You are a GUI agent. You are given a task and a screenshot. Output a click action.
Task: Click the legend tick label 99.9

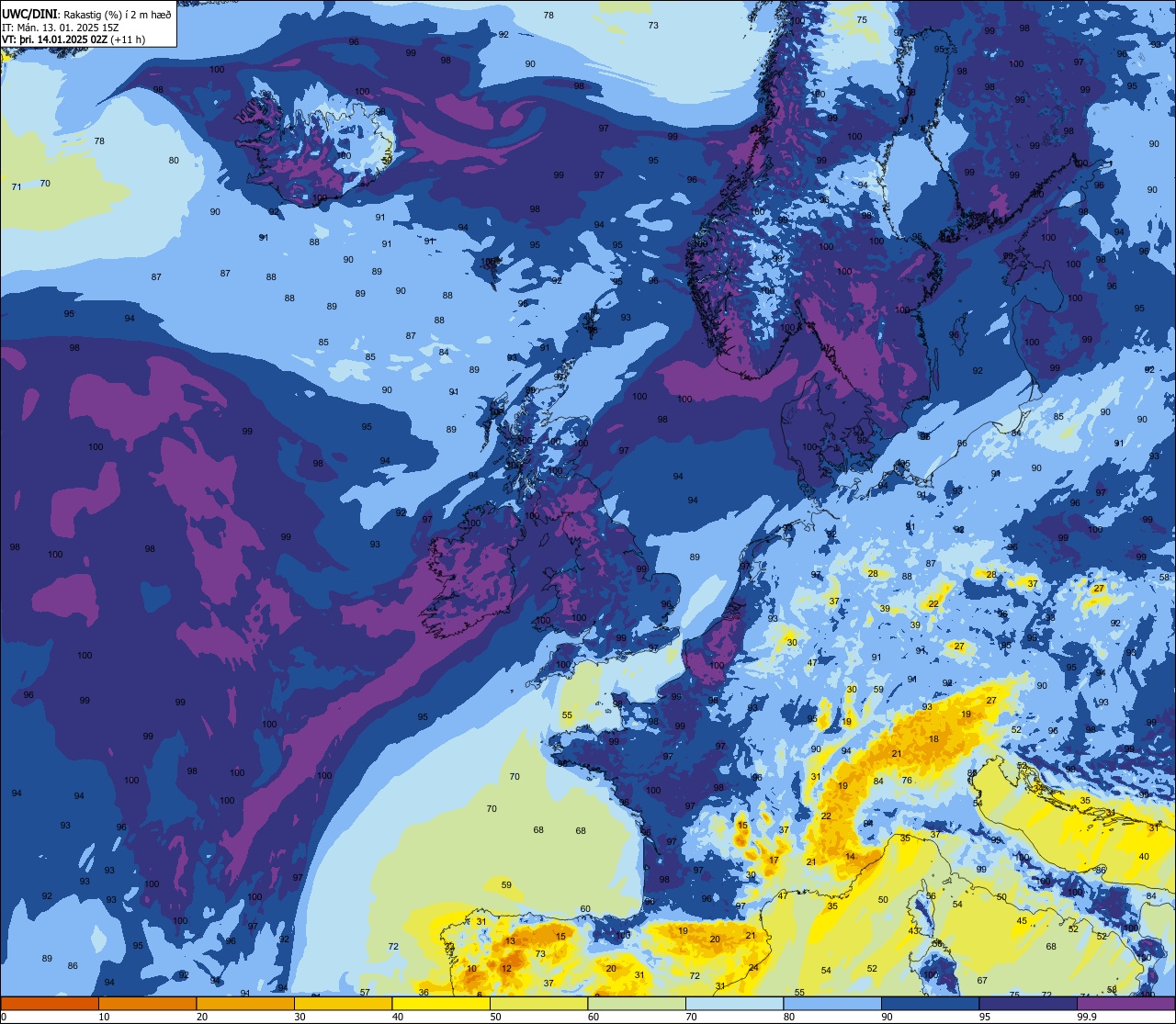(x=1087, y=1017)
